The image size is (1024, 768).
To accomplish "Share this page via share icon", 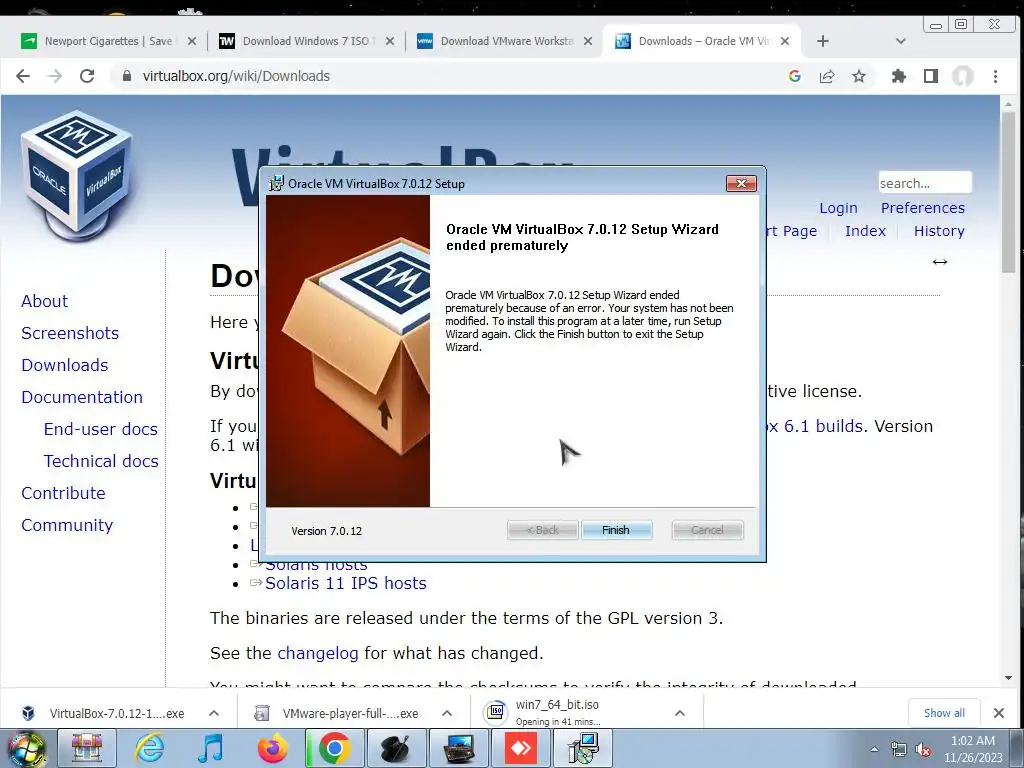I will [827, 76].
